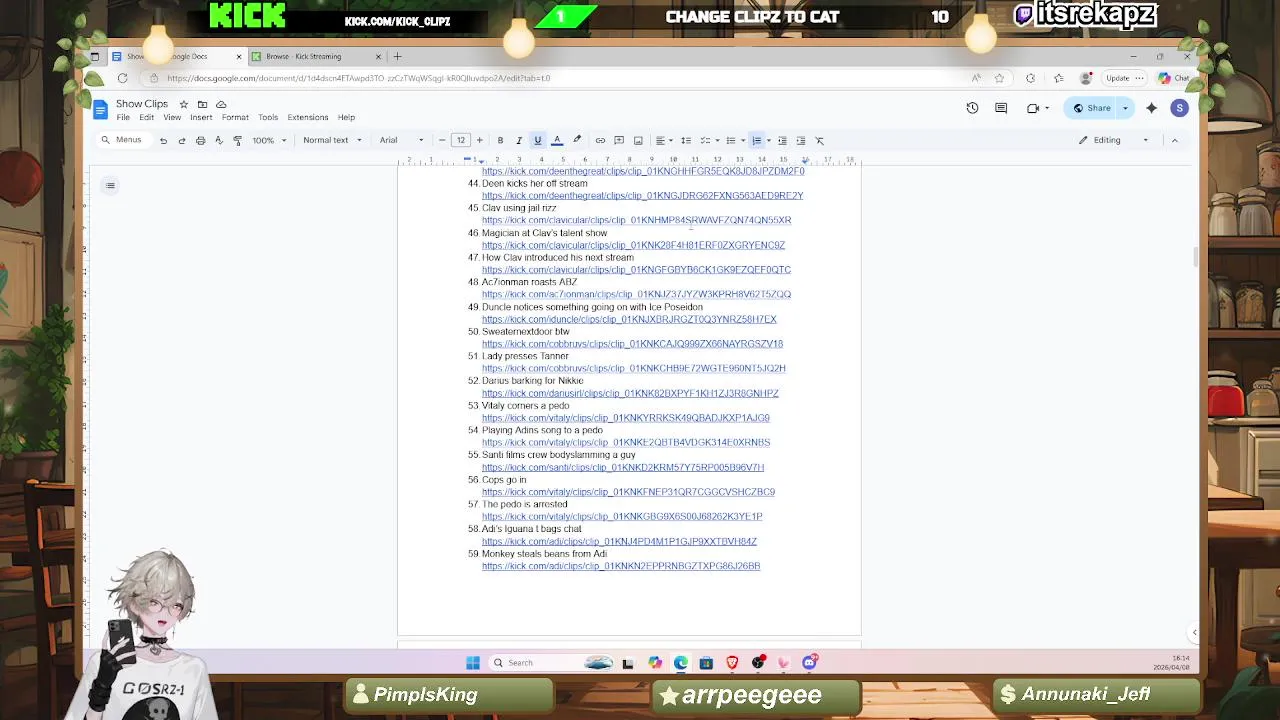Click the Move to folder icon

[202, 104]
